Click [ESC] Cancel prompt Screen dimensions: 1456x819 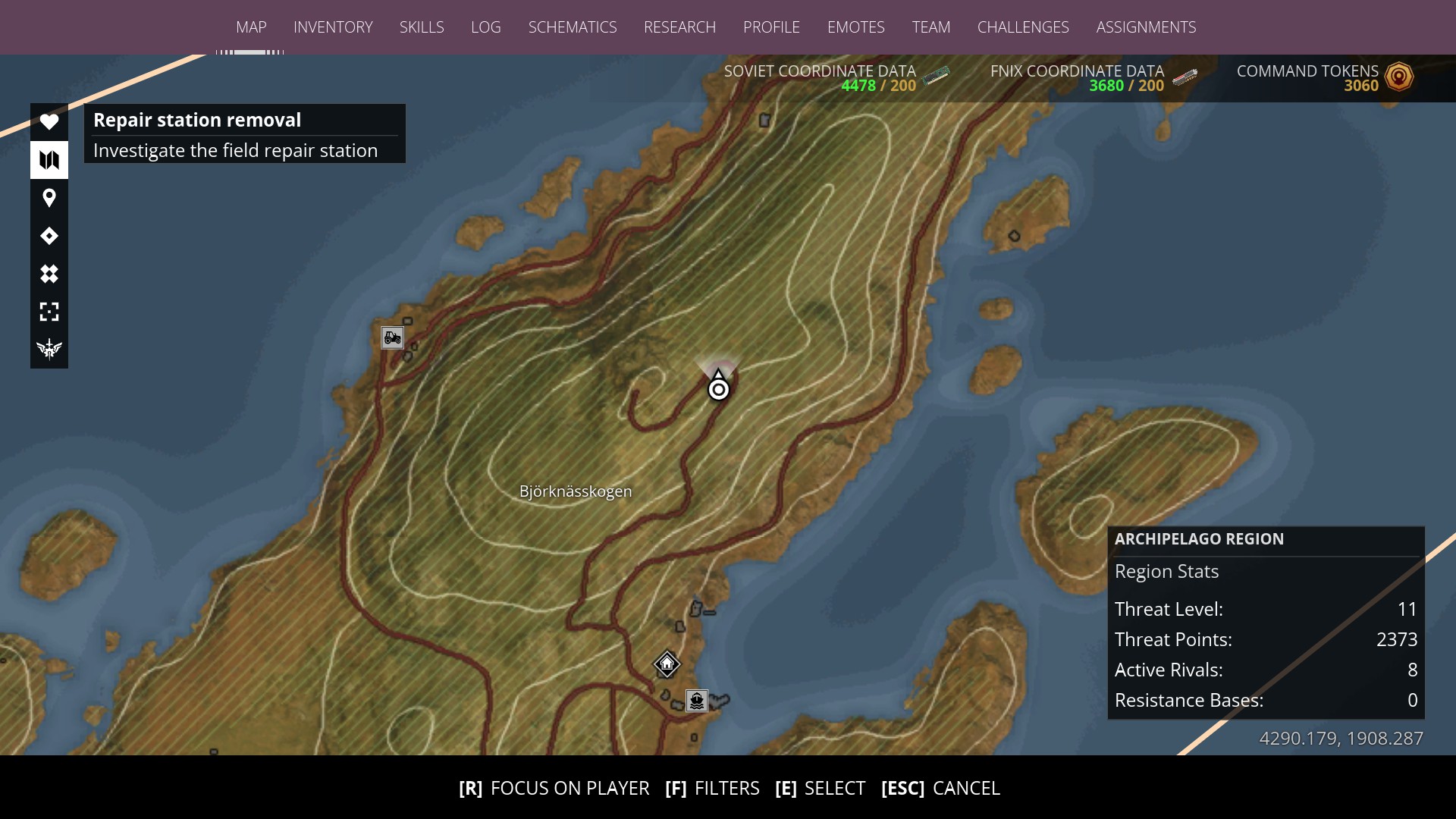[940, 789]
